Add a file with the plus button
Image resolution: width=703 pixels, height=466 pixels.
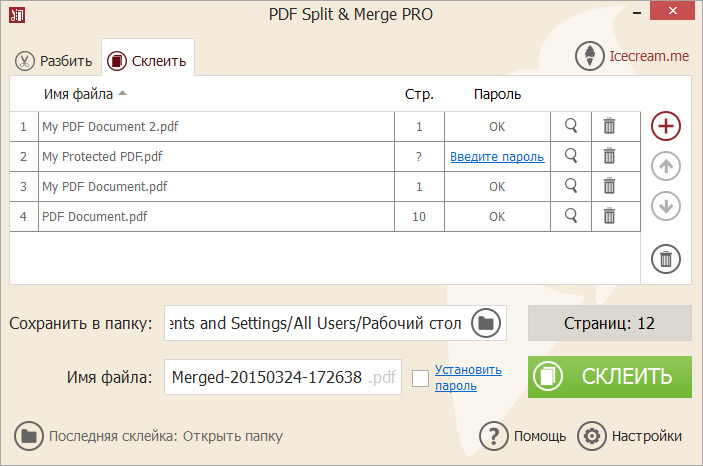click(666, 126)
